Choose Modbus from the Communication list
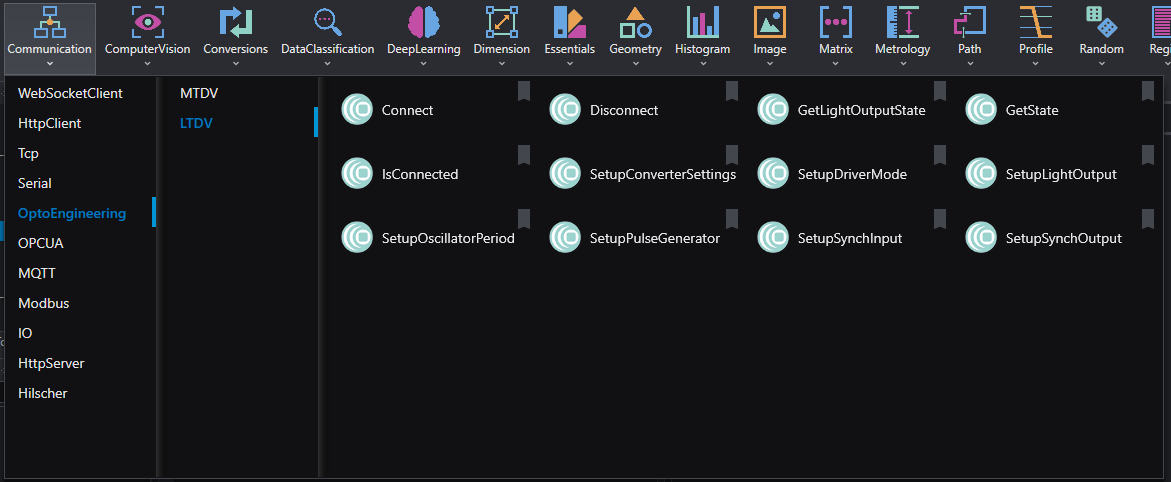The height and width of the screenshot is (482, 1171). pyautogui.click(x=44, y=303)
